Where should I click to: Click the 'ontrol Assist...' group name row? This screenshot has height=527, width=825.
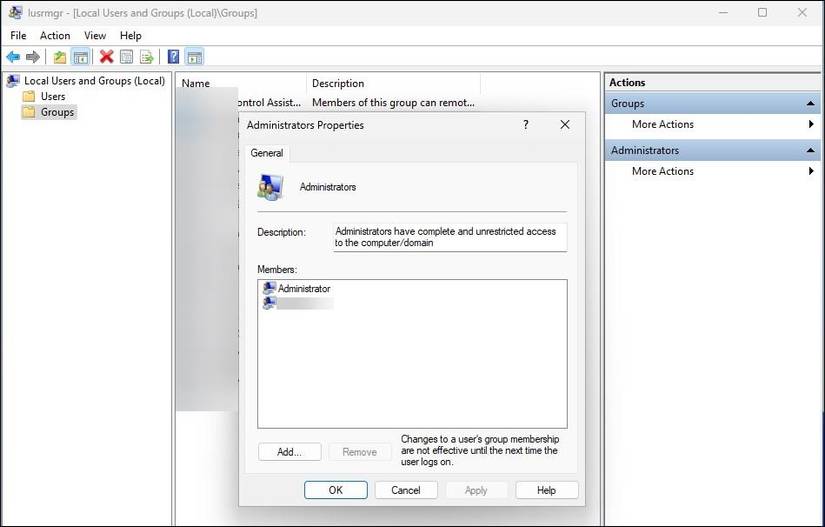[269, 103]
